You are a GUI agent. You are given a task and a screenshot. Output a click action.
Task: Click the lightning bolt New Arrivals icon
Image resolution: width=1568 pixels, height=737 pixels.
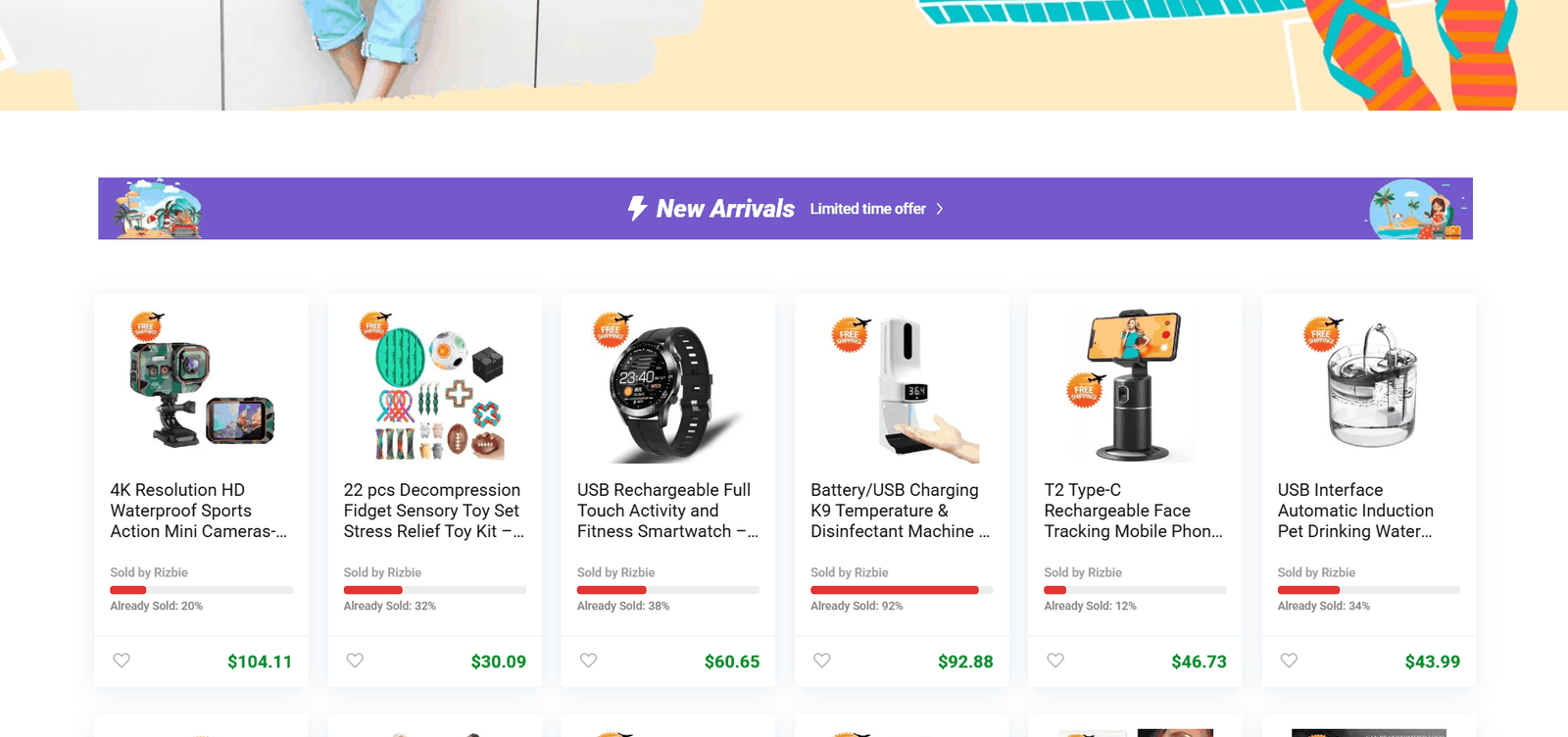(637, 209)
